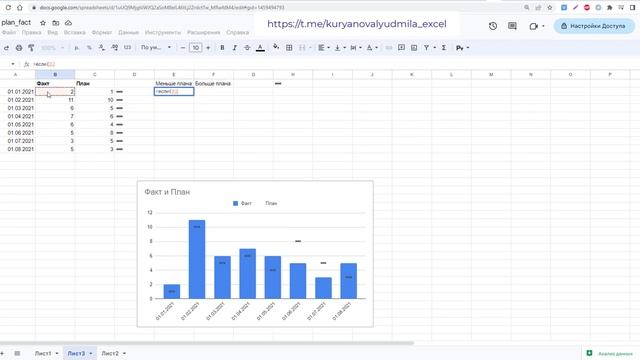Open text wrapping dropdown

[x=356, y=48]
